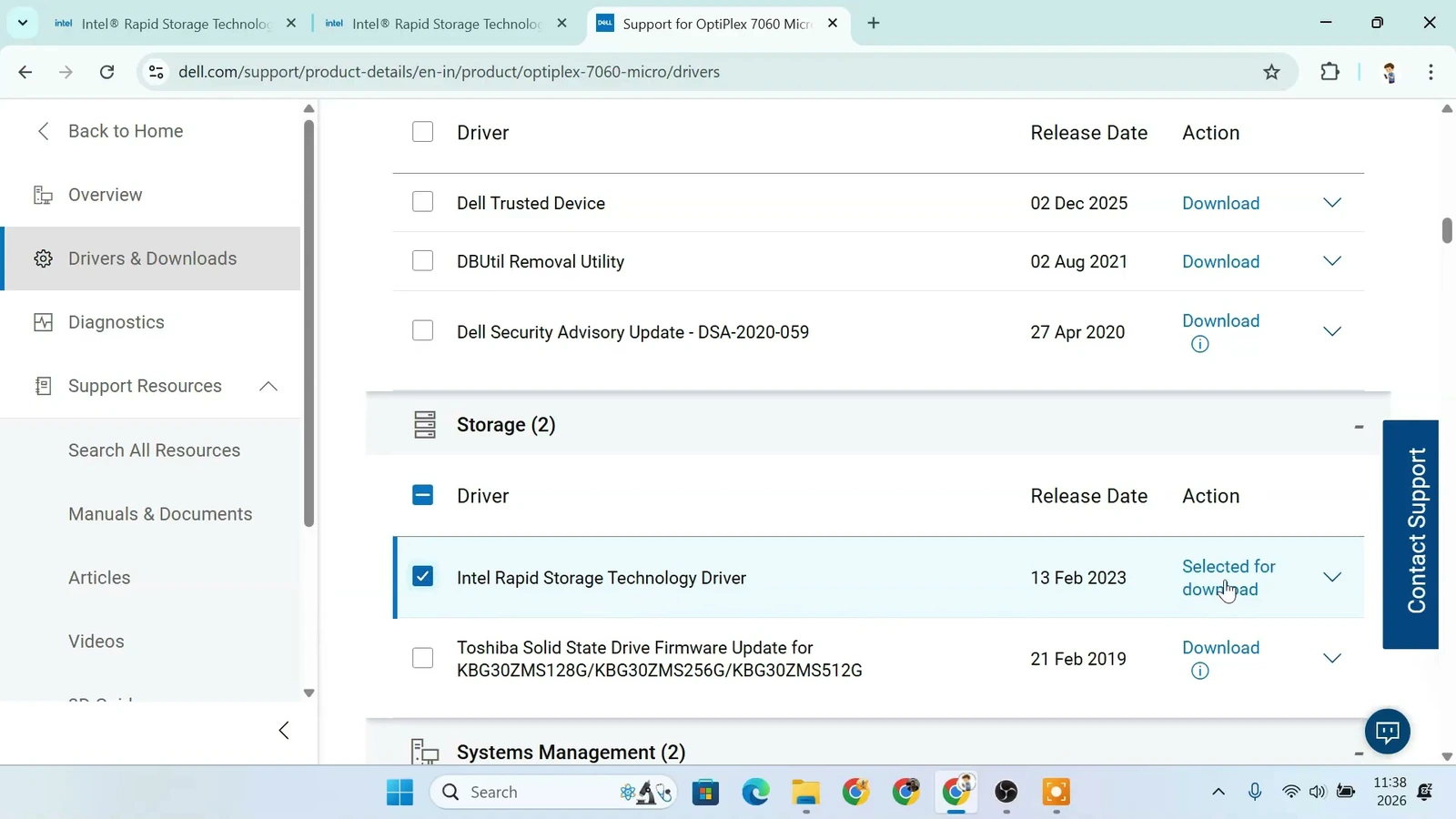The height and width of the screenshot is (819, 1456).
Task: Reload the page with refresh icon
Action: [x=106, y=72]
